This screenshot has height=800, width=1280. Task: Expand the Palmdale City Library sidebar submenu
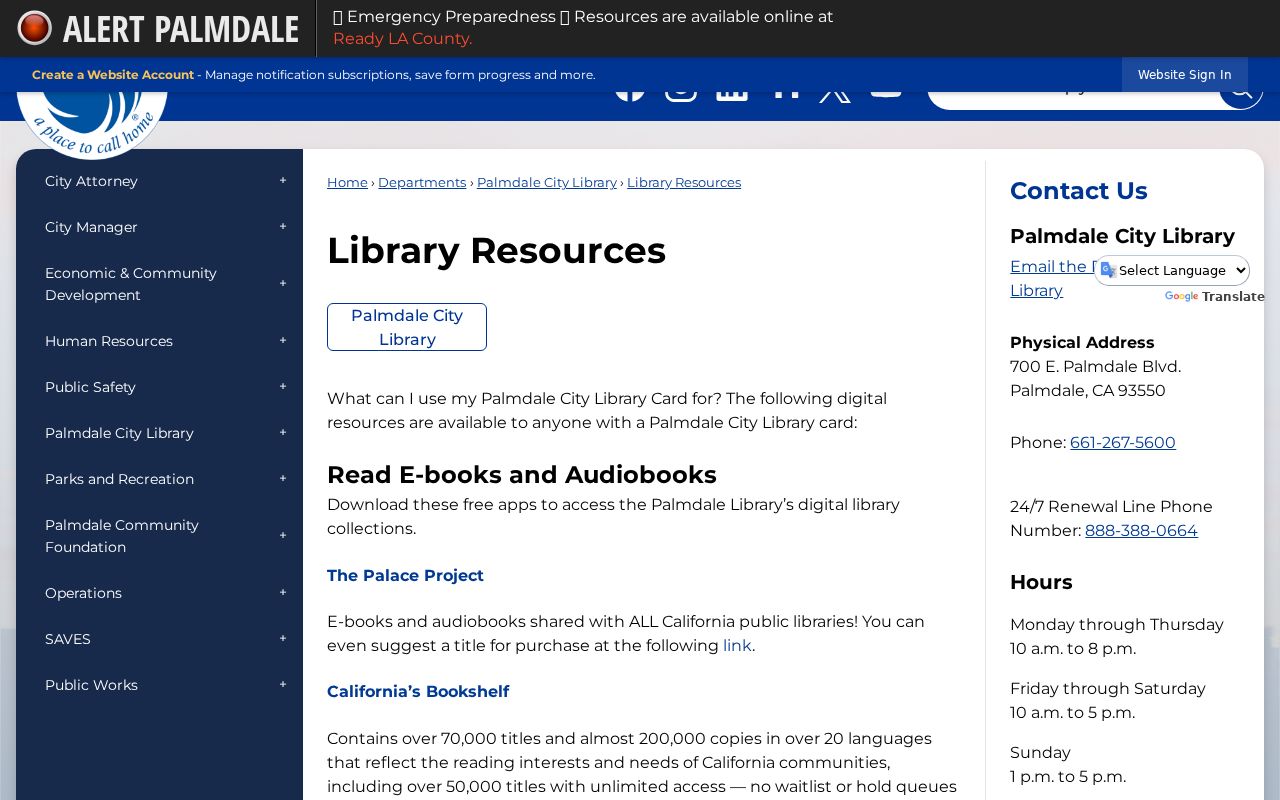[283, 433]
